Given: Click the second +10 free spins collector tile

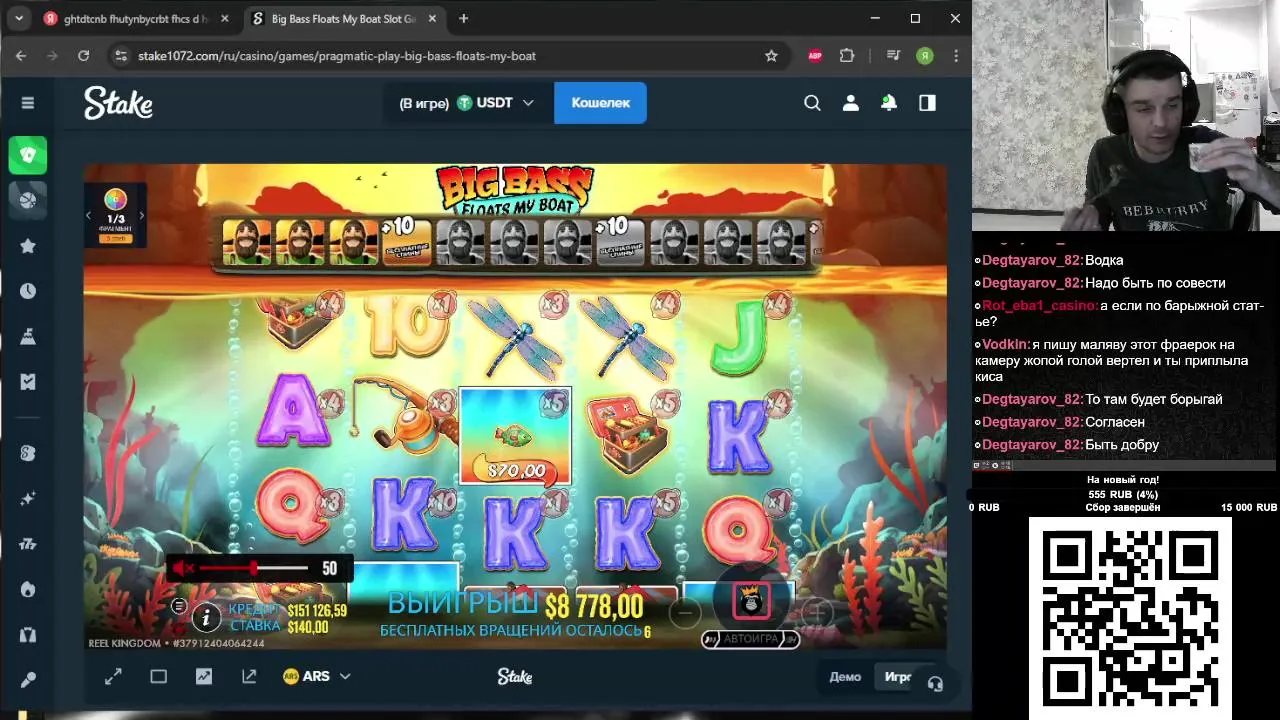Looking at the screenshot, I should click(620, 241).
